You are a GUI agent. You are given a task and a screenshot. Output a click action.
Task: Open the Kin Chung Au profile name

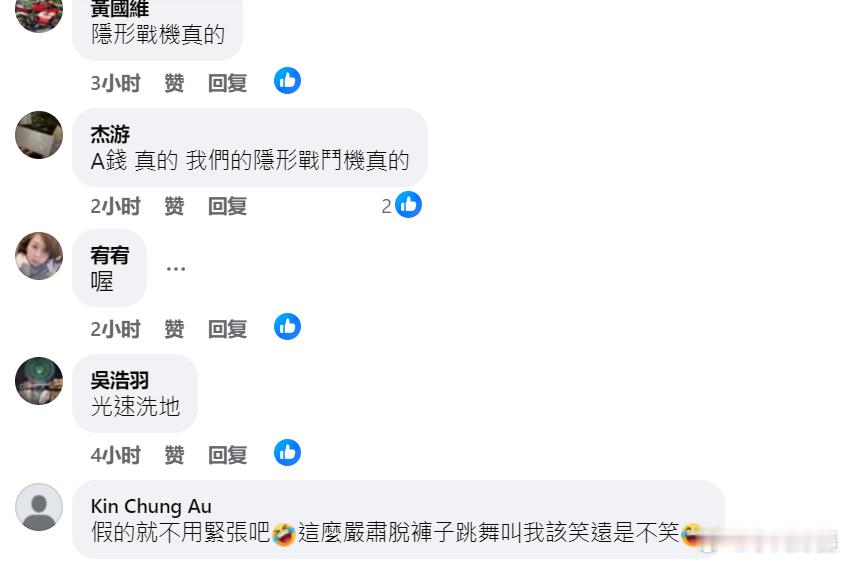(151, 507)
